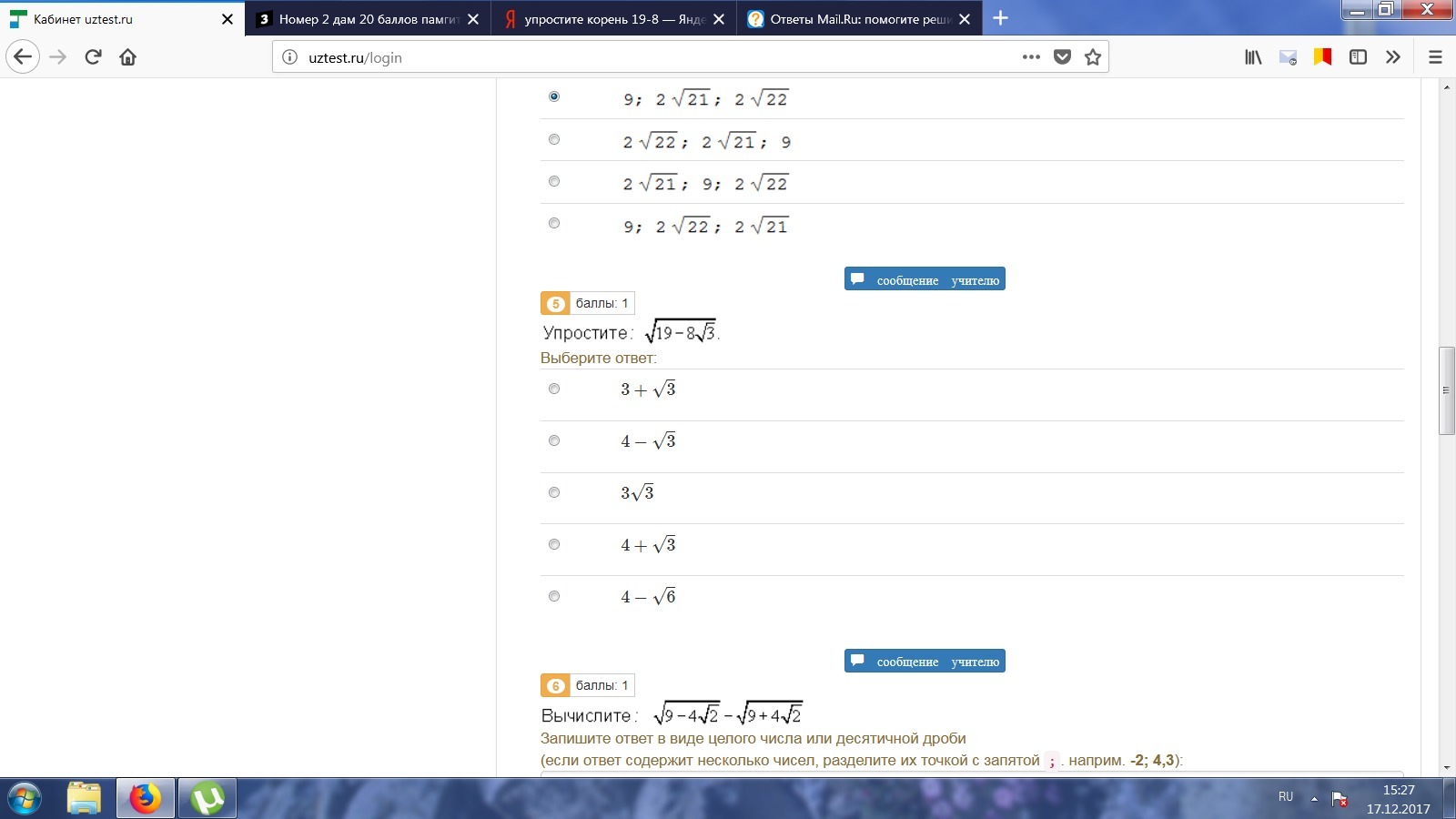Click the browser forward arrow
Image resolution: width=1456 pixels, height=819 pixels.
(58, 57)
